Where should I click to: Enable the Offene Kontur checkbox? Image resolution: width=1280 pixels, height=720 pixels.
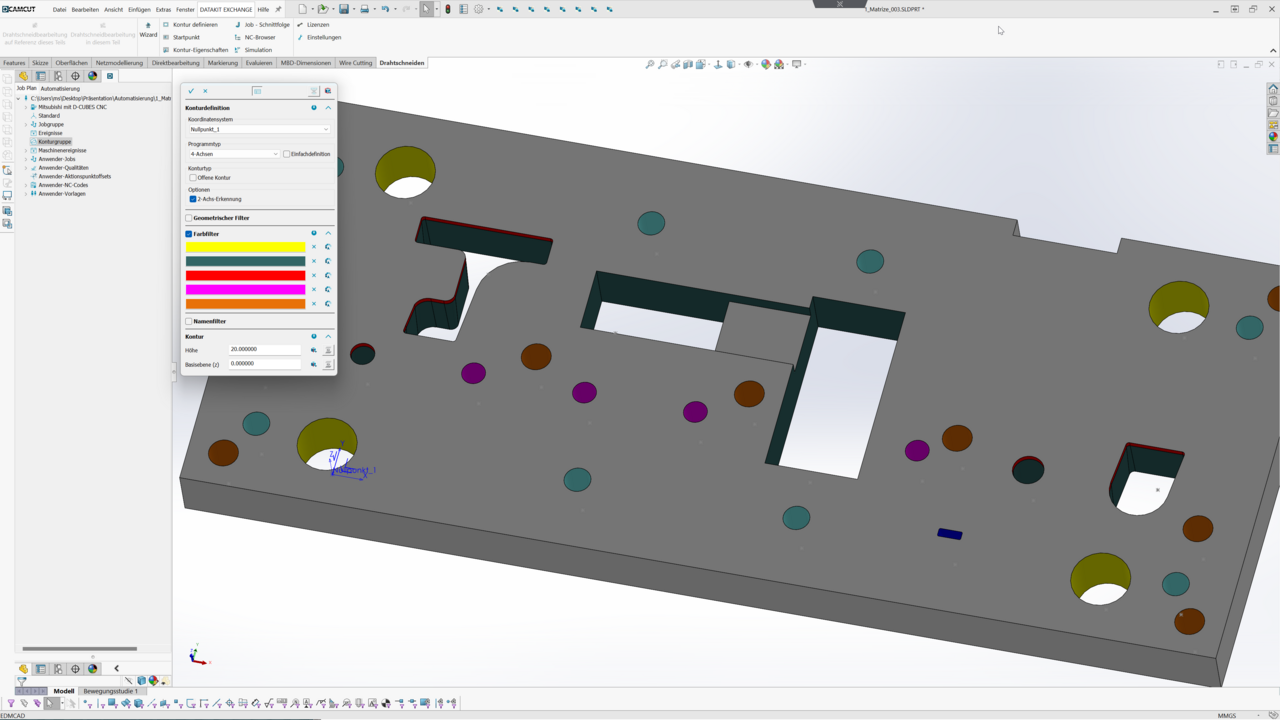(193, 178)
